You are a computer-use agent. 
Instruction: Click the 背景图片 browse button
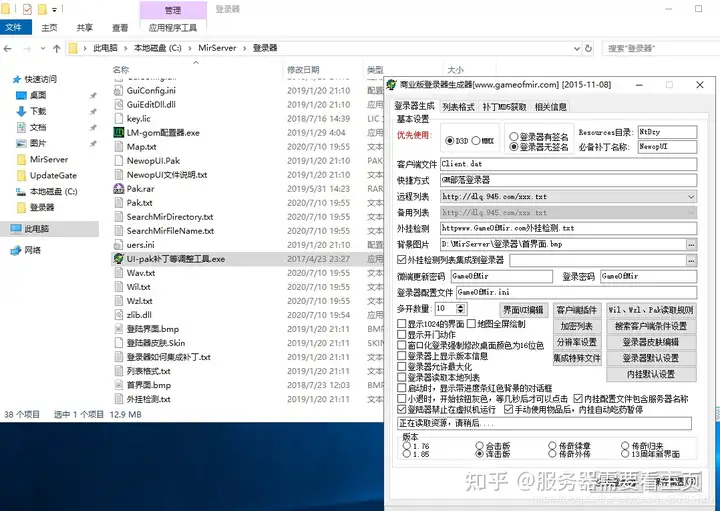tap(691, 245)
